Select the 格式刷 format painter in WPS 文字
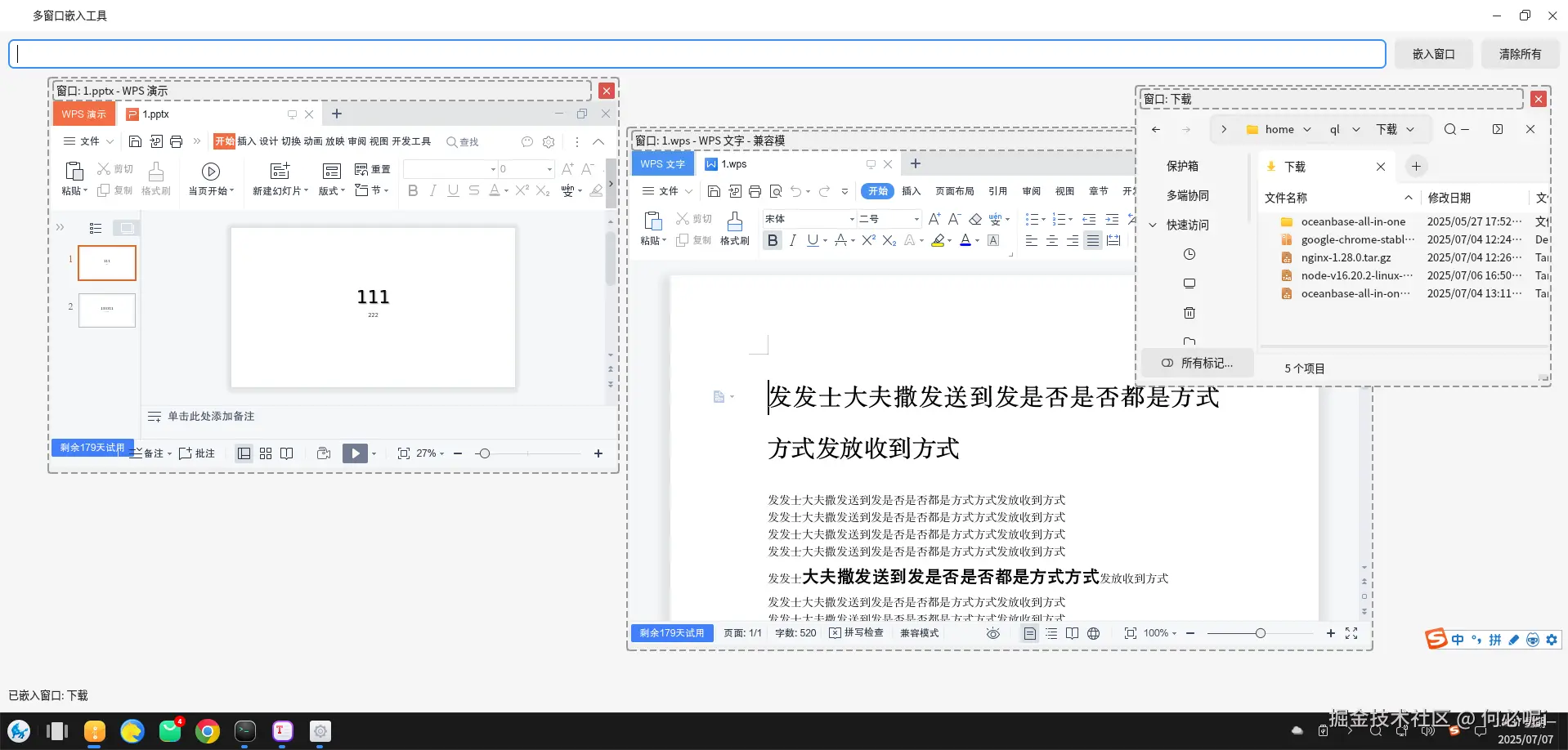The image size is (1568, 750). coord(733,229)
